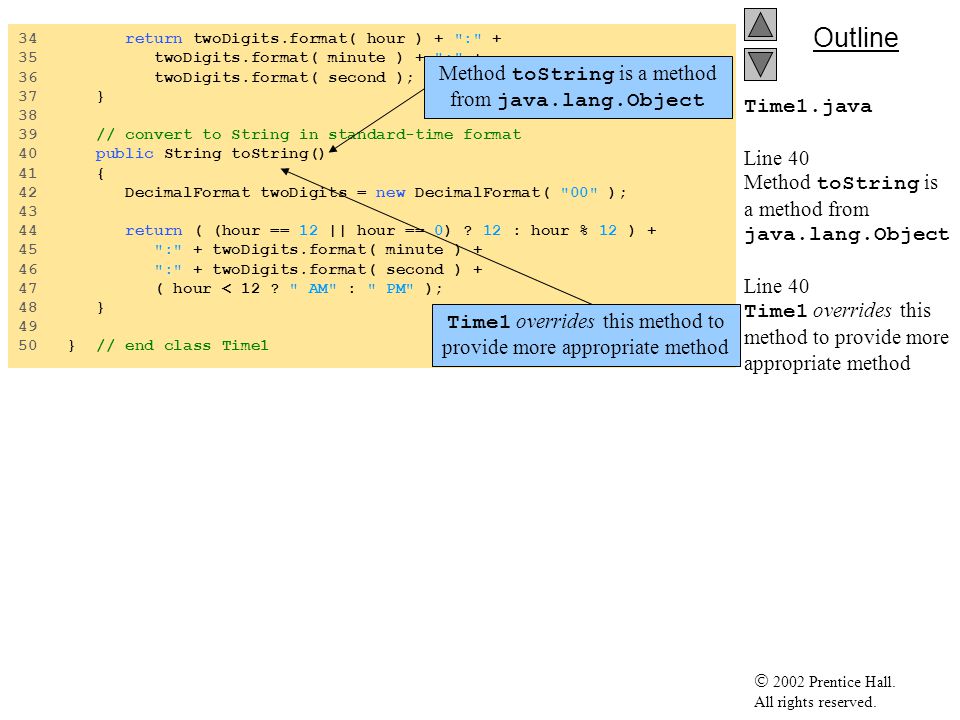This screenshot has height=720, width=960.
Task: Click first 'Line 40' note in sidebar
Action: (776, 159)
